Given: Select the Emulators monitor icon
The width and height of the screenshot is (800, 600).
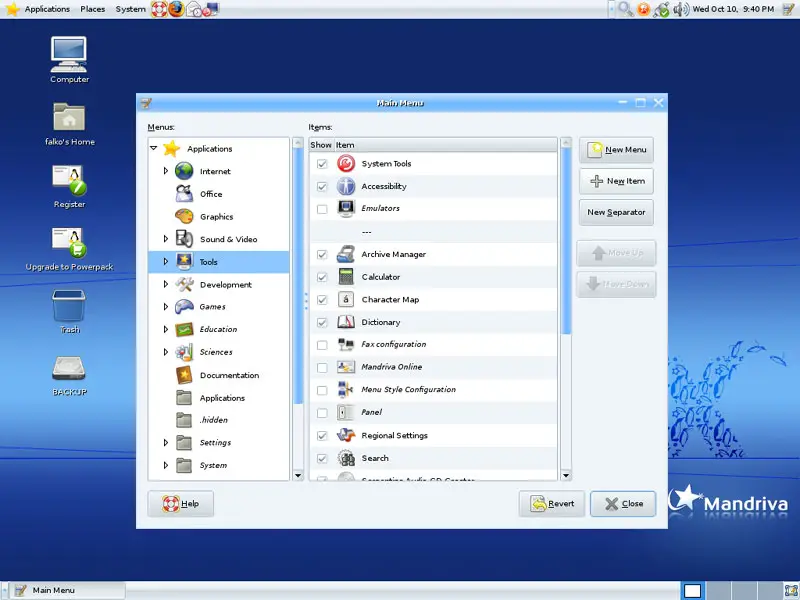Looking at the screenshot, I should [346, 209].
